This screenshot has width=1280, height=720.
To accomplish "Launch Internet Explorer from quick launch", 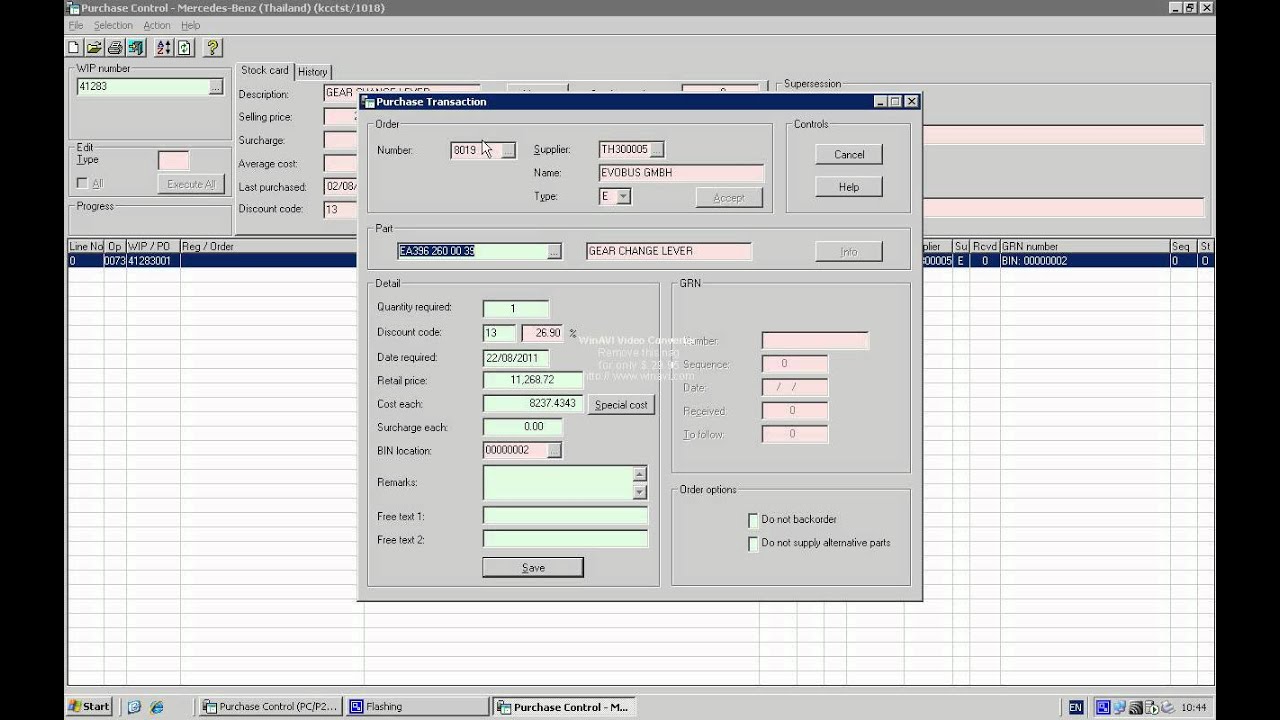I will (157, 707).
